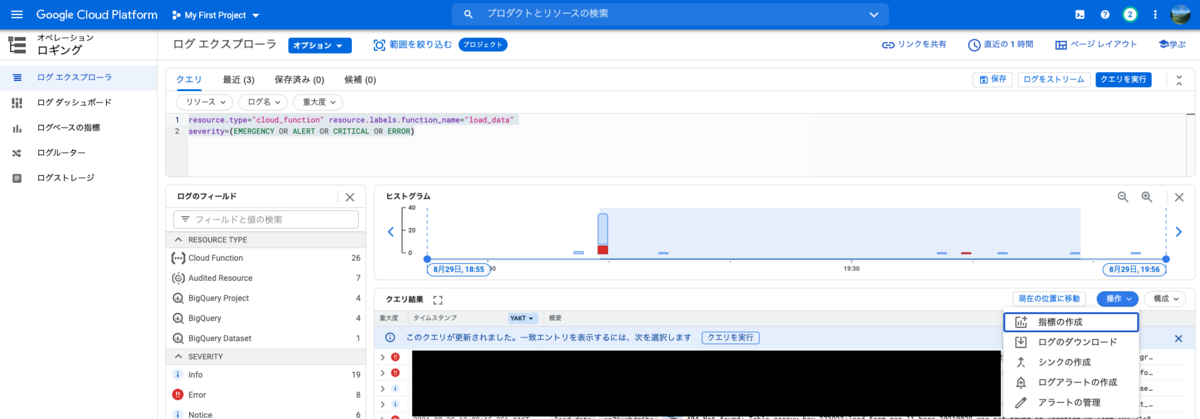
Task: Select ログのダウンロード menu item
Action: coord(1071,342)
